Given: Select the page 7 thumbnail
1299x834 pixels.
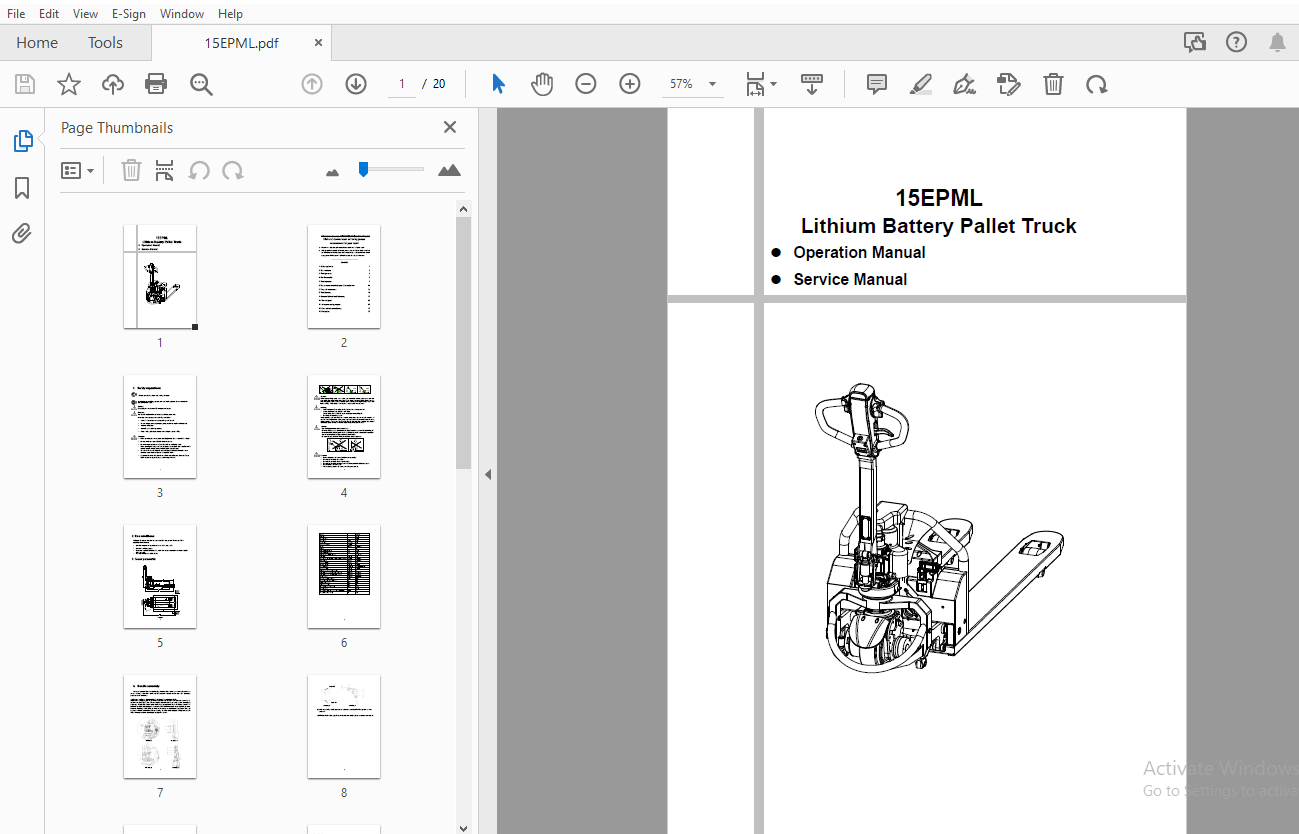Looking at the screenshot, I should coord(160,727).
